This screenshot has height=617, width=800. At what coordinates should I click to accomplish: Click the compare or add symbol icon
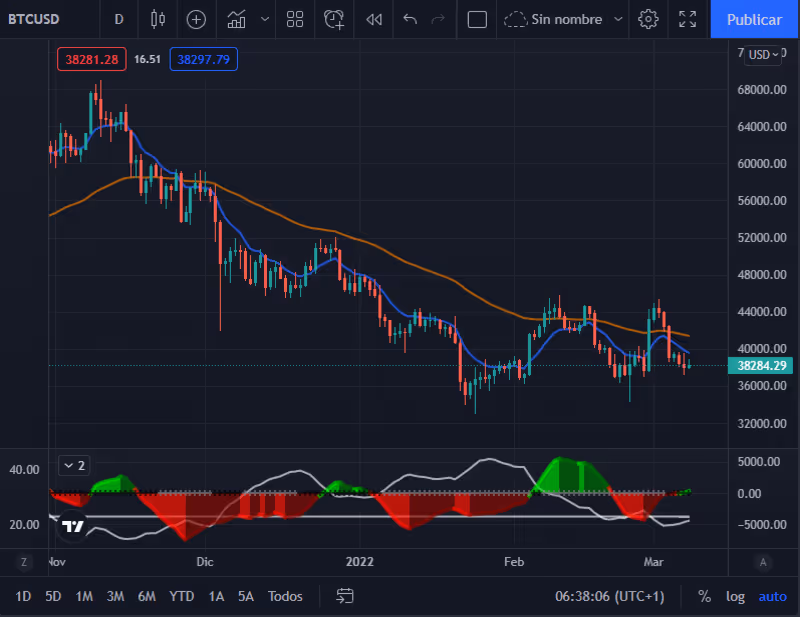(x=196, y=19)
